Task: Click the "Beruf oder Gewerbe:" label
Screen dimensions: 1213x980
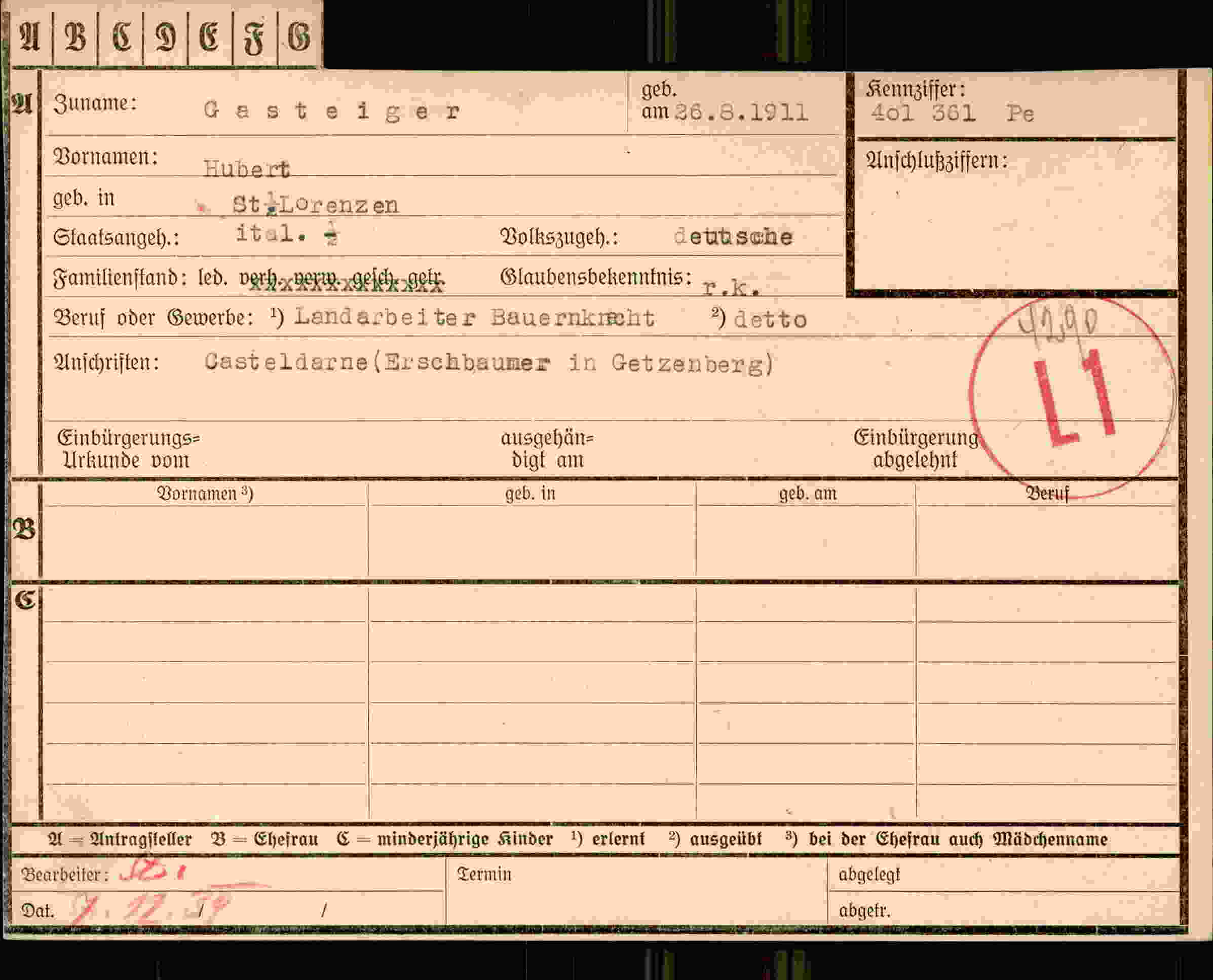Action: tap(153, 318)
